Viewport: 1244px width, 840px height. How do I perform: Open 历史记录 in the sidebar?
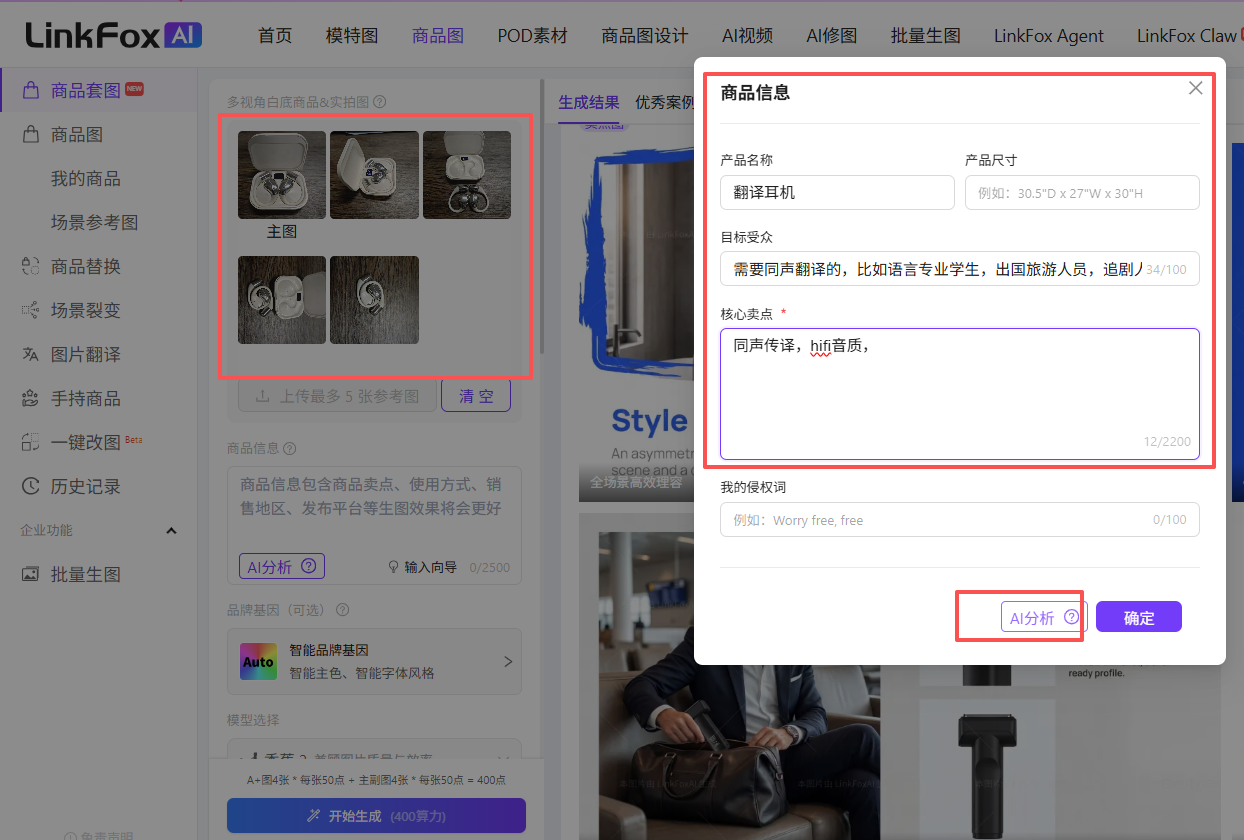click(x=85, y=486)
